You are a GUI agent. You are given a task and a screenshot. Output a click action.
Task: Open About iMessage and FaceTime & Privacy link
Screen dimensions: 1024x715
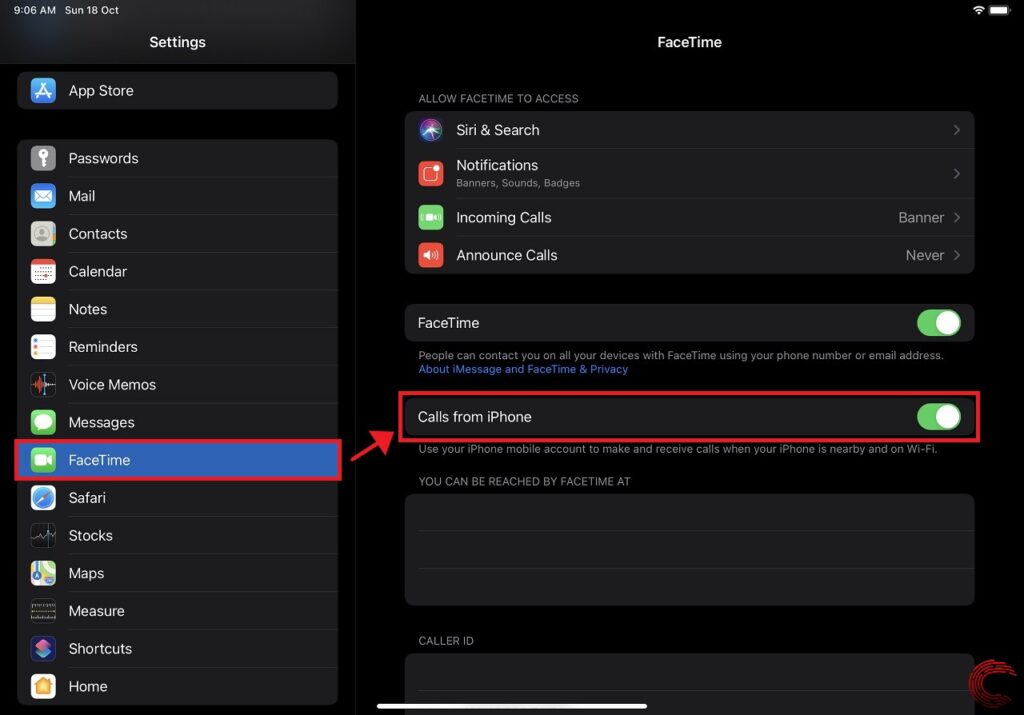coord(522,369)
